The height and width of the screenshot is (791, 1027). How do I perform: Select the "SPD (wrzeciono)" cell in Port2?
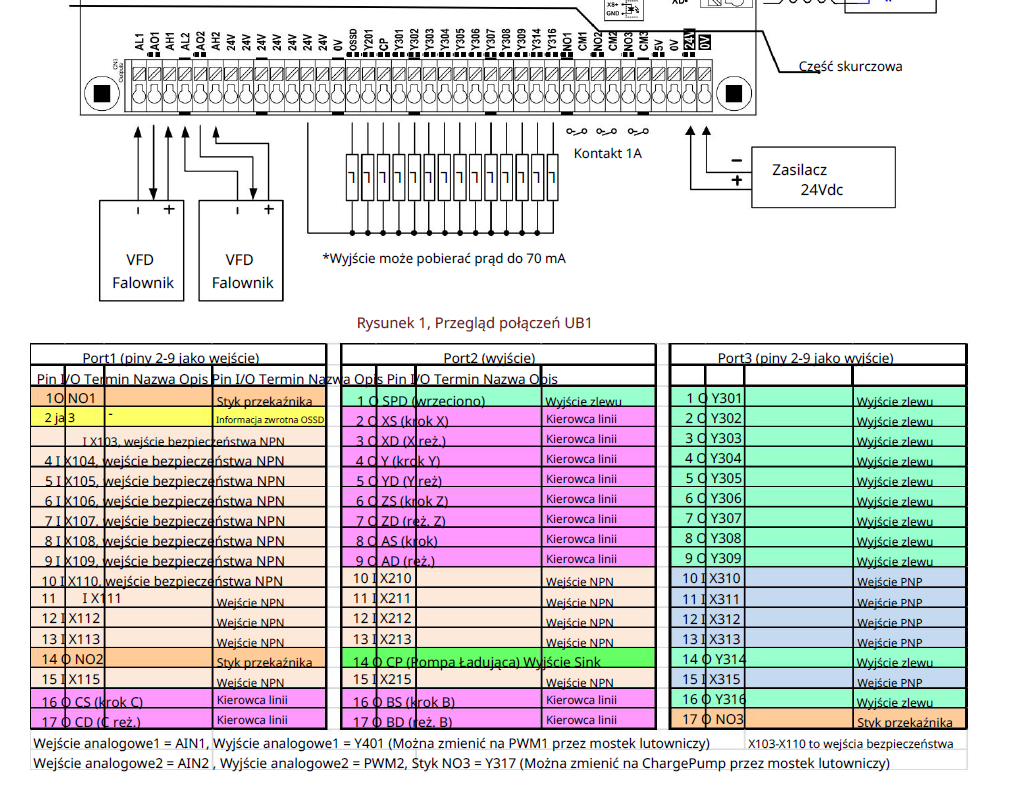click(434, 401)
